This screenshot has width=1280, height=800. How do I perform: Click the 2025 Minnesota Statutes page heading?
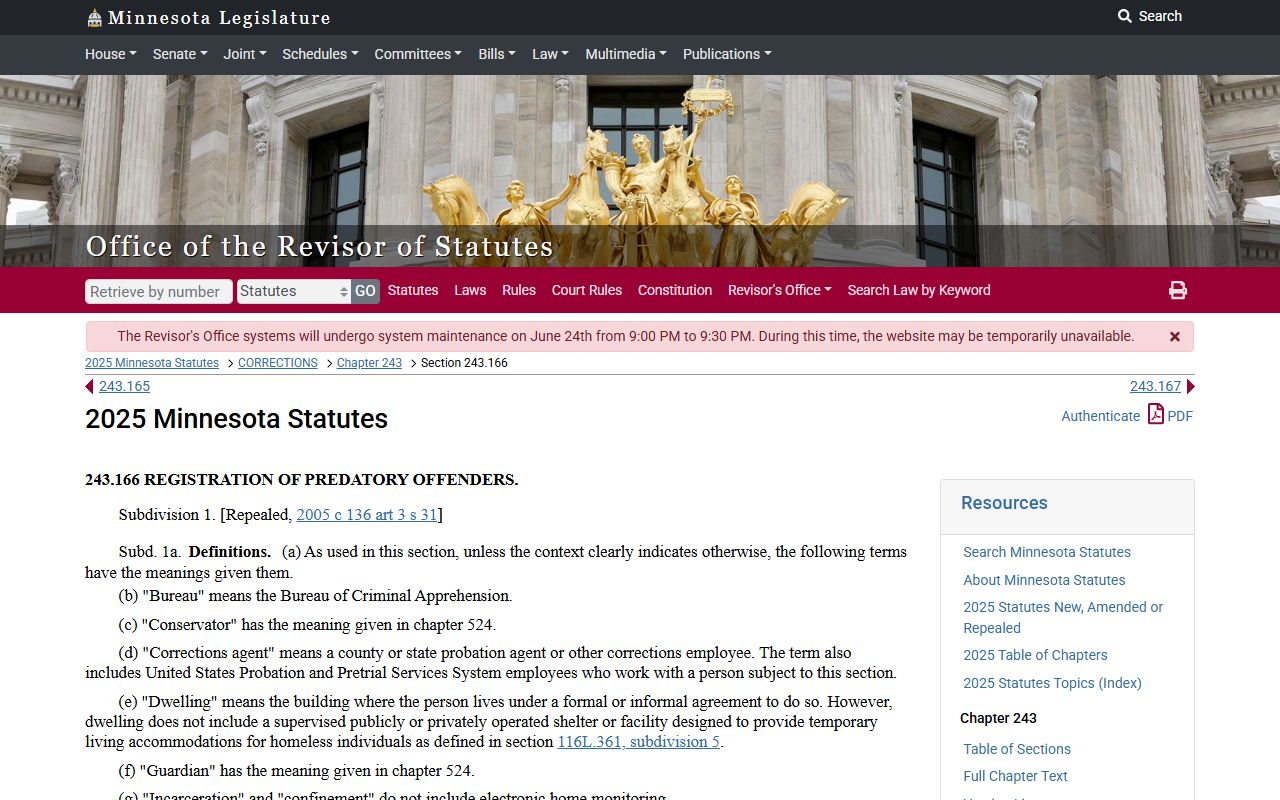point(236,419)
